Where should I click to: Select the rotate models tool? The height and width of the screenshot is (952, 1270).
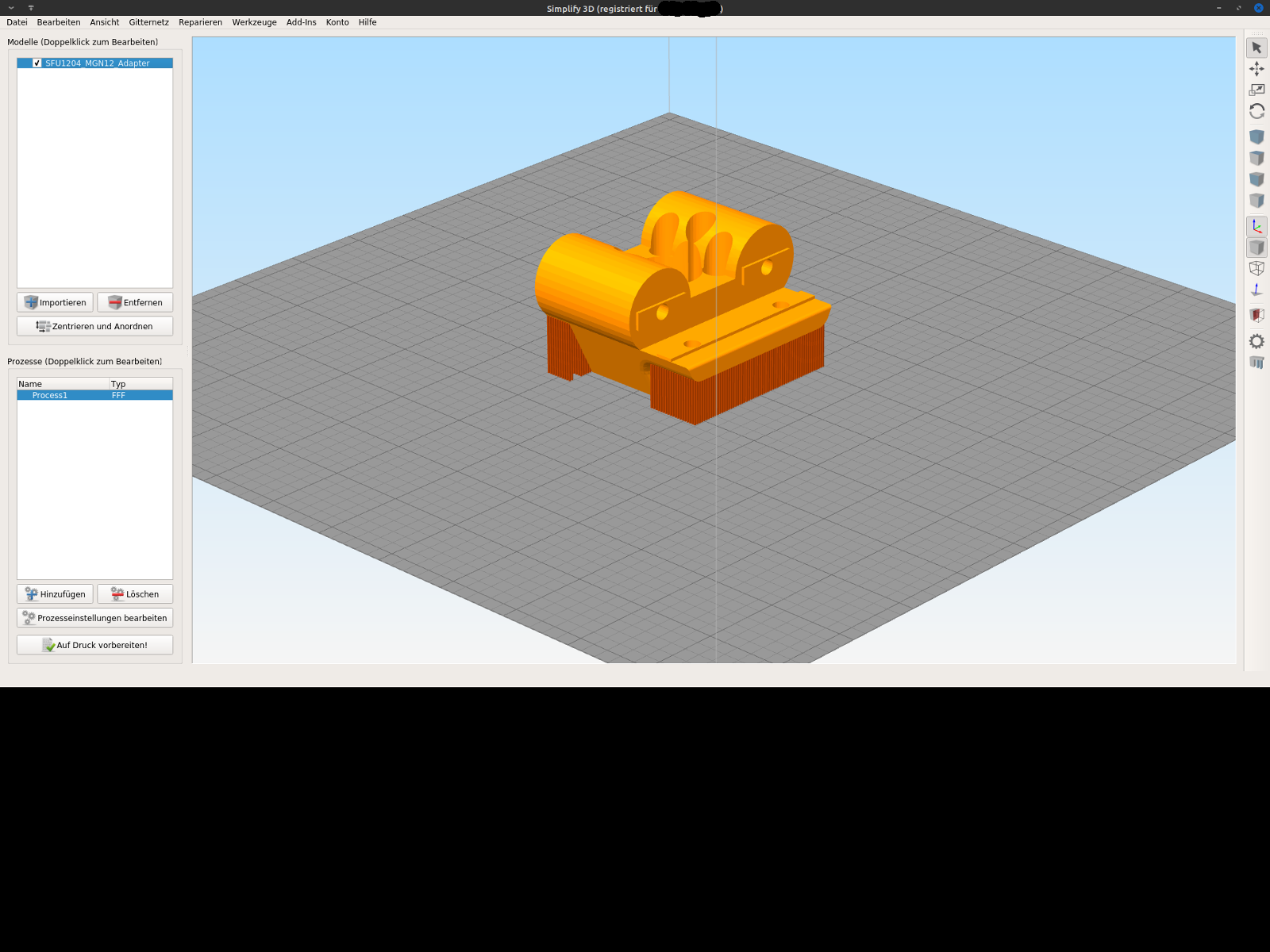[x=1257, y=111]
